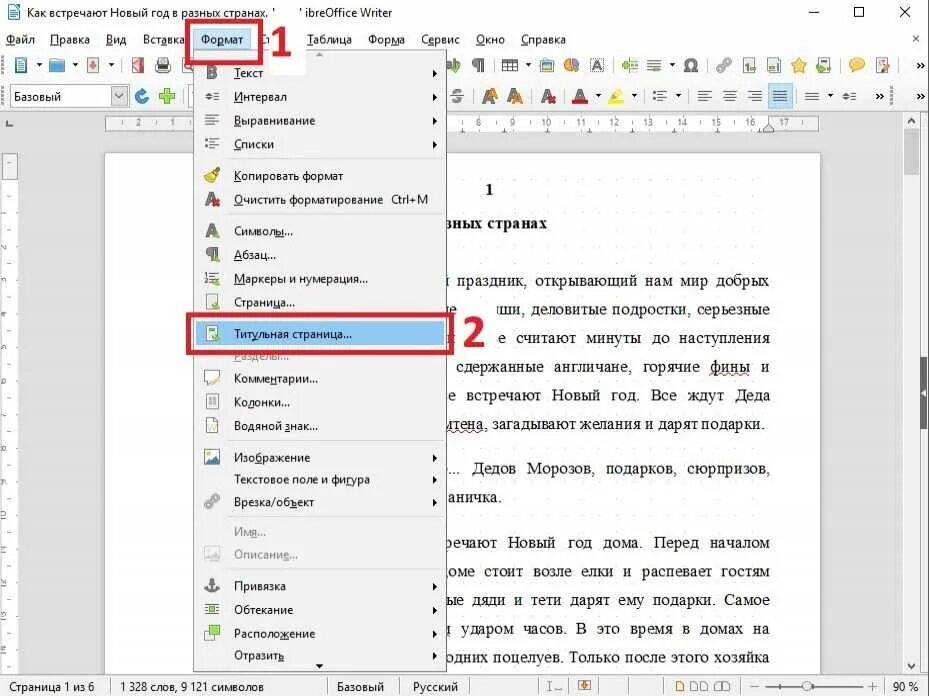Apply the yellow highlighting color
Viewport: 929px width, 696px height.
[616, 96]
